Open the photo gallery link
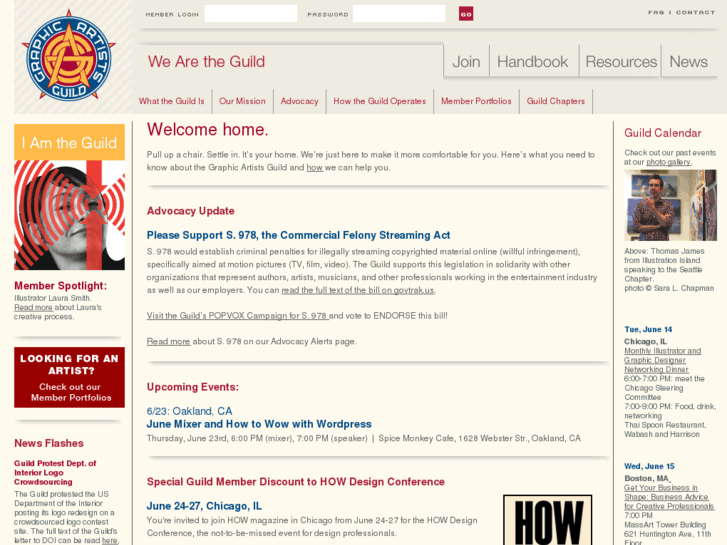 coord(668,162)
